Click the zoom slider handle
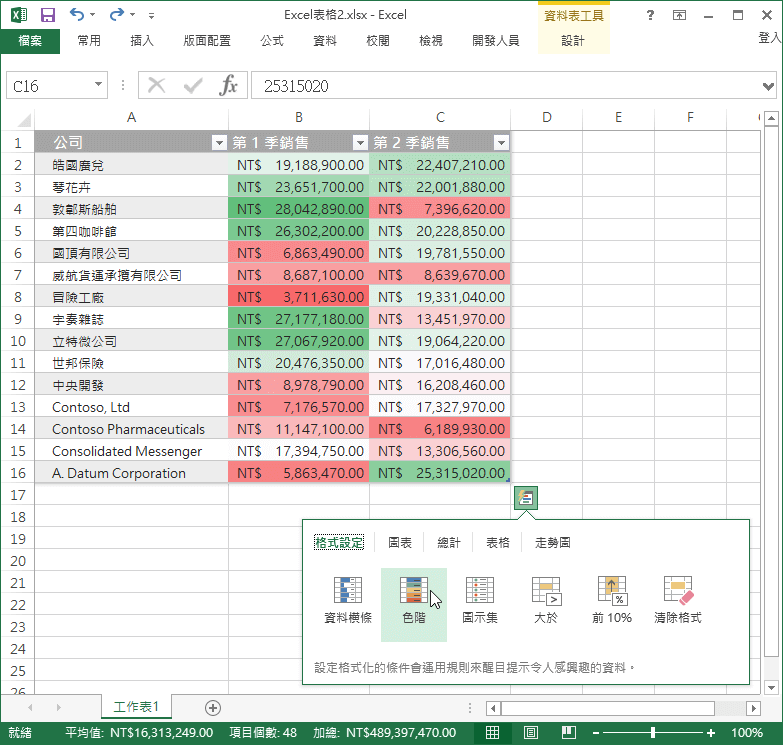Image resolution: width=783 pixels, height=745 pixels. pos(653,733)
